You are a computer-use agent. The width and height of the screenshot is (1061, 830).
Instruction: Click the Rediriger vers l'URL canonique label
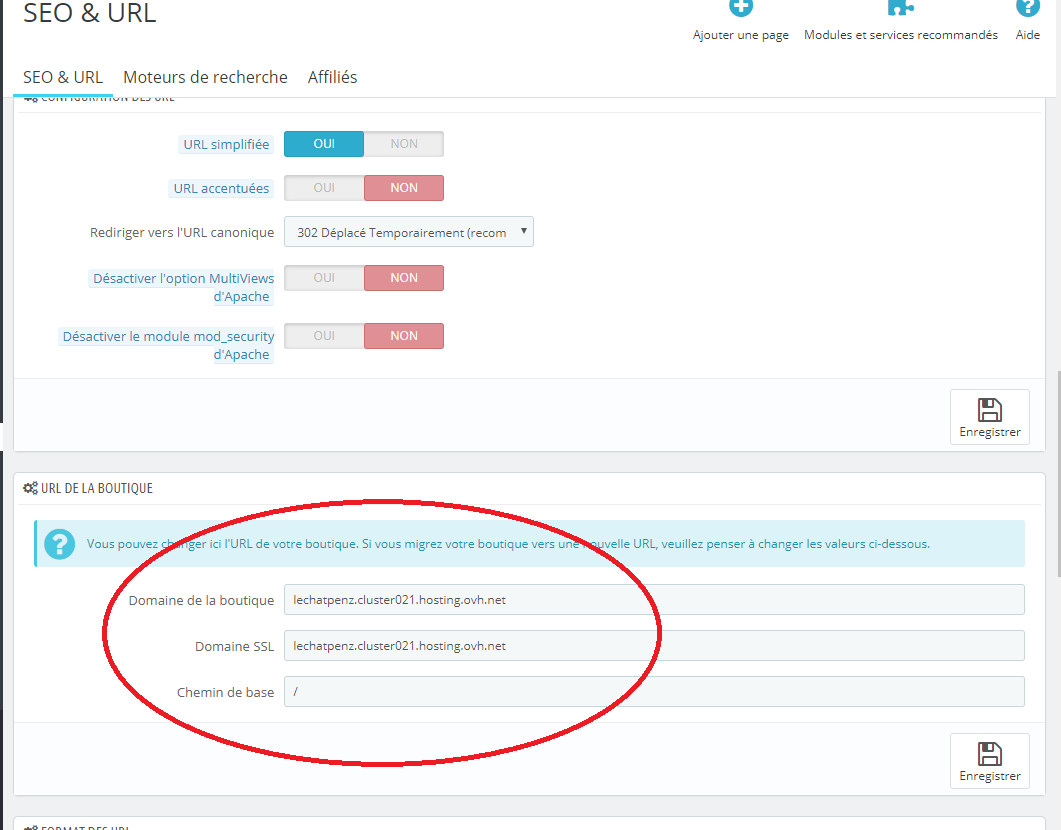[x=182, y=233]
